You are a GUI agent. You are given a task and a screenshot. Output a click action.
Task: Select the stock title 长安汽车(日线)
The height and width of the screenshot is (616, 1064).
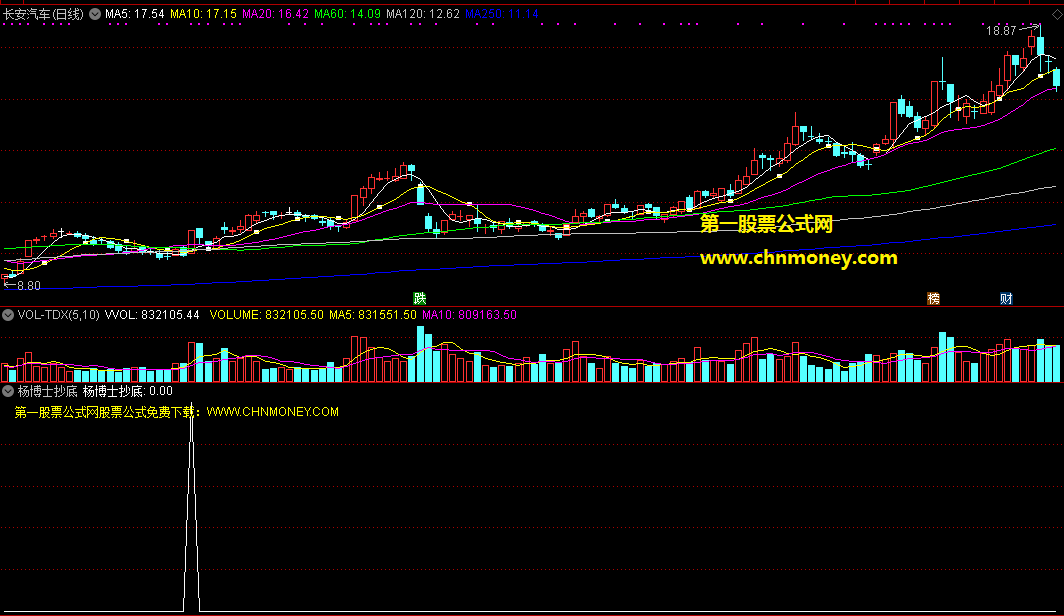click(x=43, y=14)
